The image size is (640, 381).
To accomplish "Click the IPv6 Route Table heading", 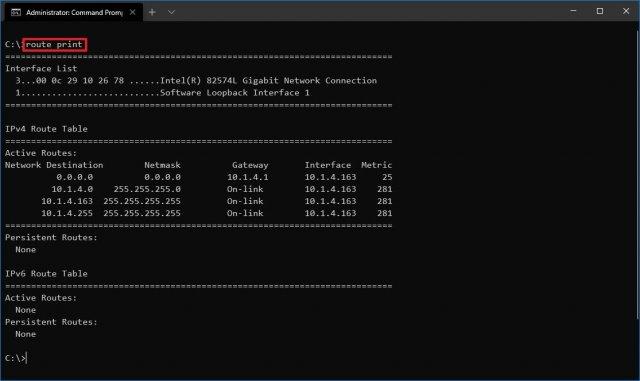I will (46, 274).
